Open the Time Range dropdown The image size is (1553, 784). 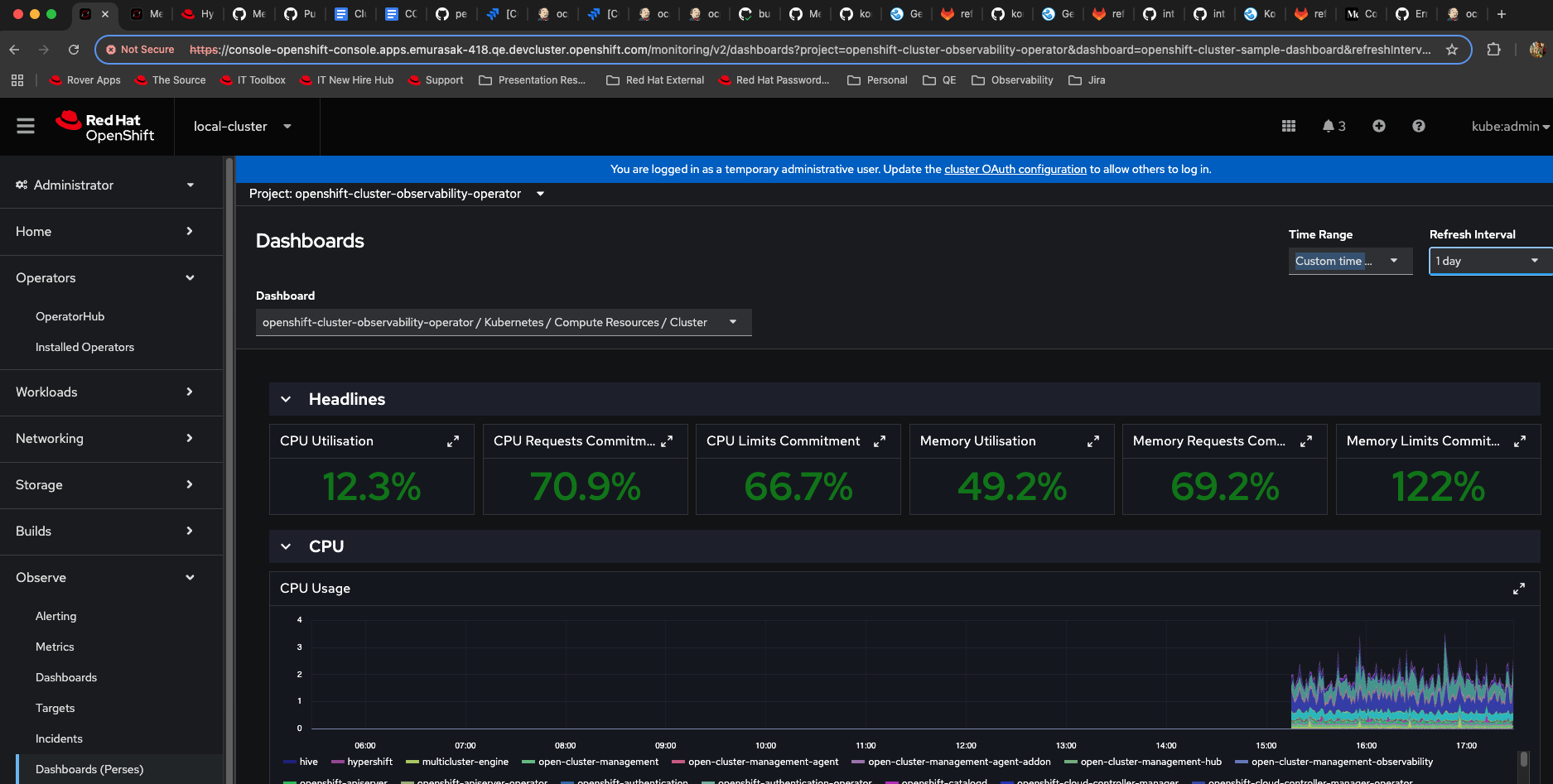1350,261
